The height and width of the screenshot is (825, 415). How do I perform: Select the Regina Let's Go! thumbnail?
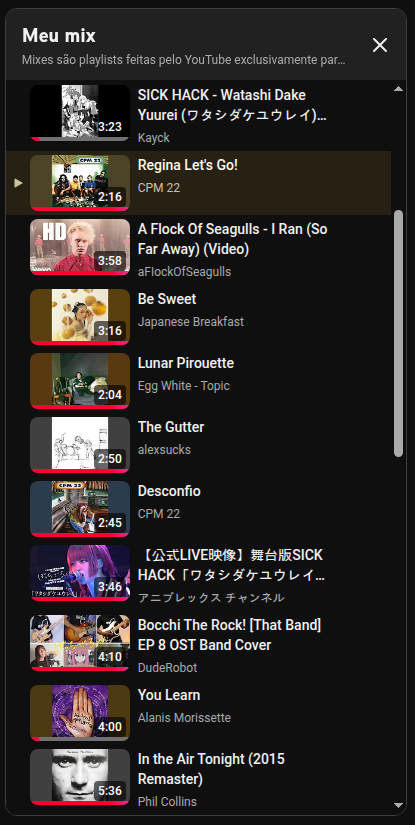[x=80, y=183]
